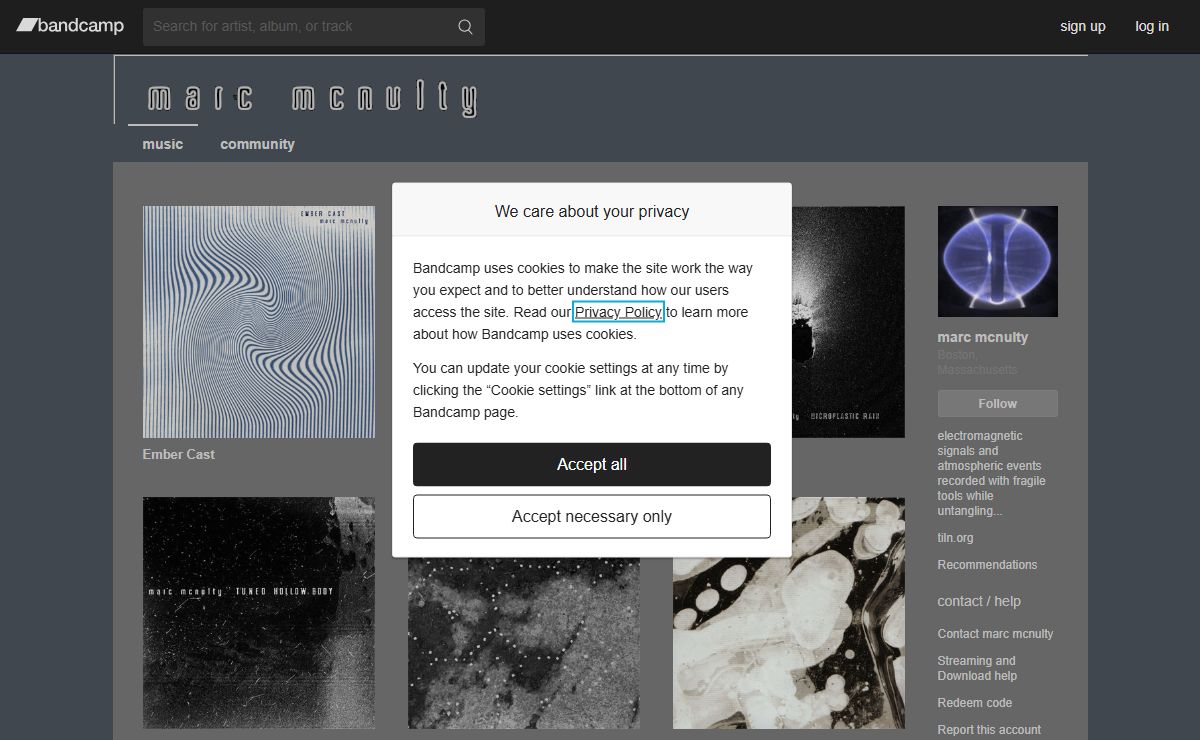Accept all cookies
The image size is (1200, 740).
(592, 464)
